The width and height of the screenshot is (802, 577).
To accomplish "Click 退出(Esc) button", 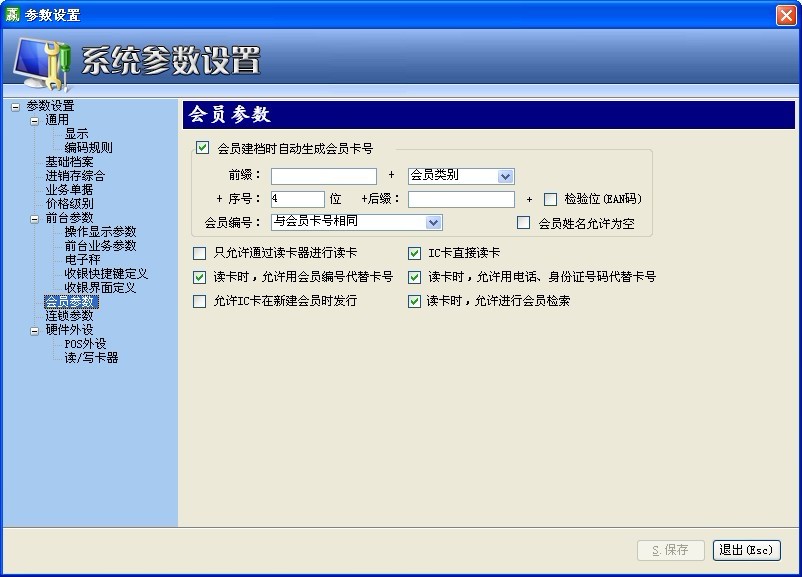I will coord(747,550).
